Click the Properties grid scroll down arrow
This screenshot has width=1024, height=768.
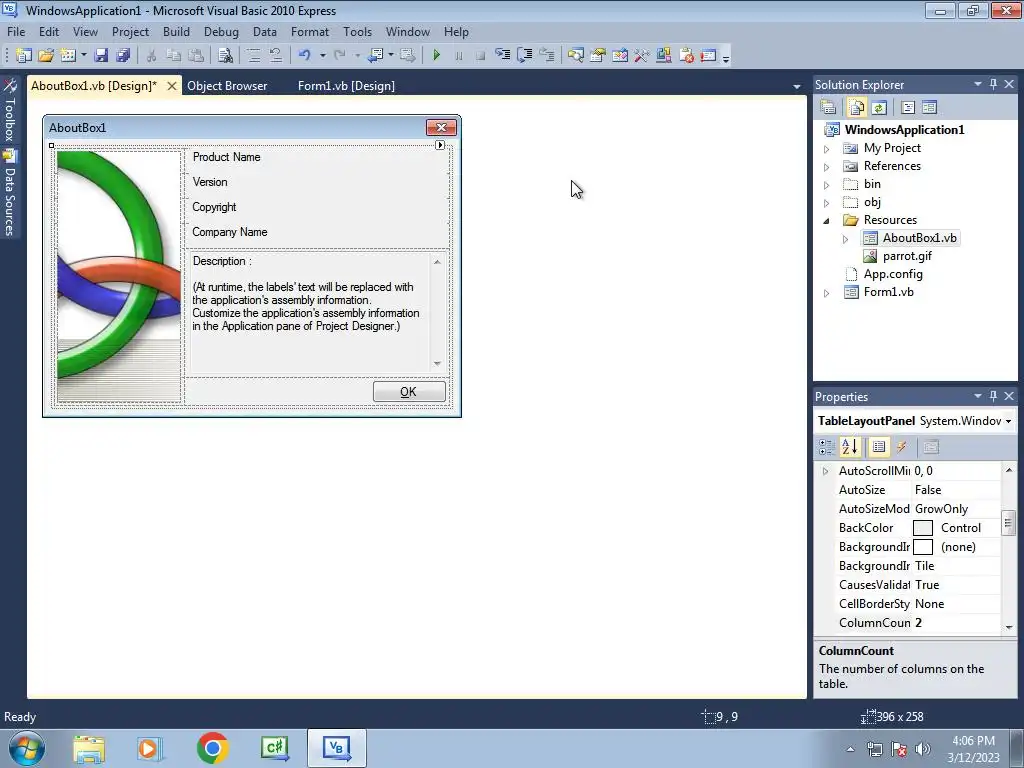tap(1009, 627)
